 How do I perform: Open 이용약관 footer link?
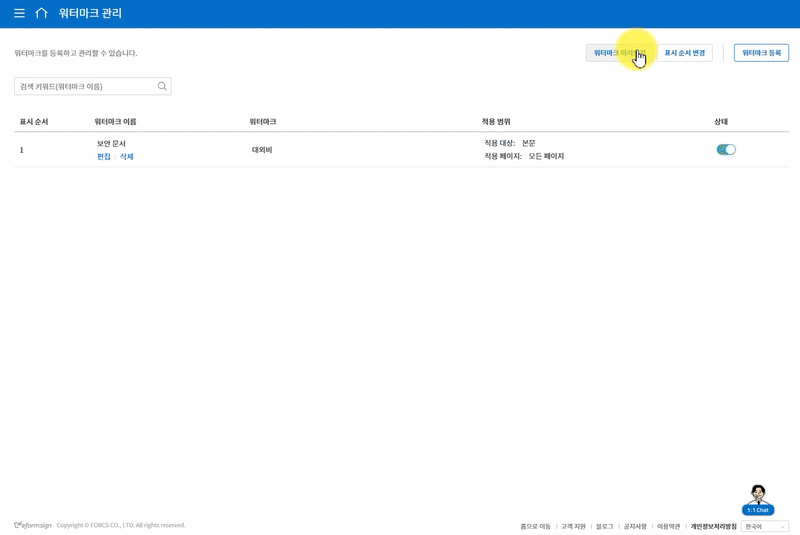[x=668, y=526]
